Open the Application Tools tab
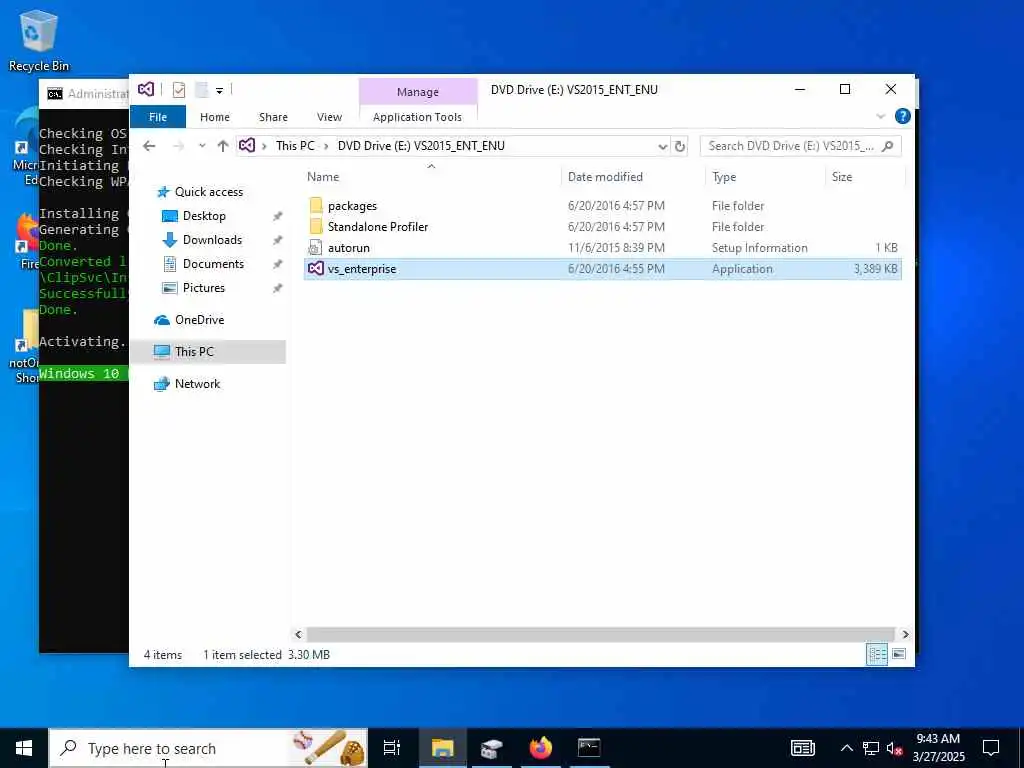The width and height of the screenshot is (1024, 768). [x=417, y=117]
